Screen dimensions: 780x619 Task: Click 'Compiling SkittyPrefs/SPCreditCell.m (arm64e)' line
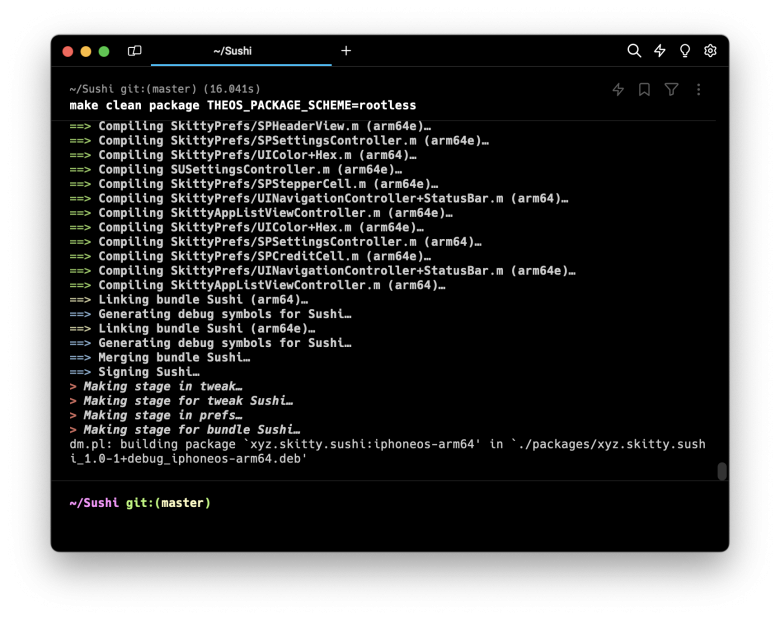pyautogui.click(x=250, y=256)
